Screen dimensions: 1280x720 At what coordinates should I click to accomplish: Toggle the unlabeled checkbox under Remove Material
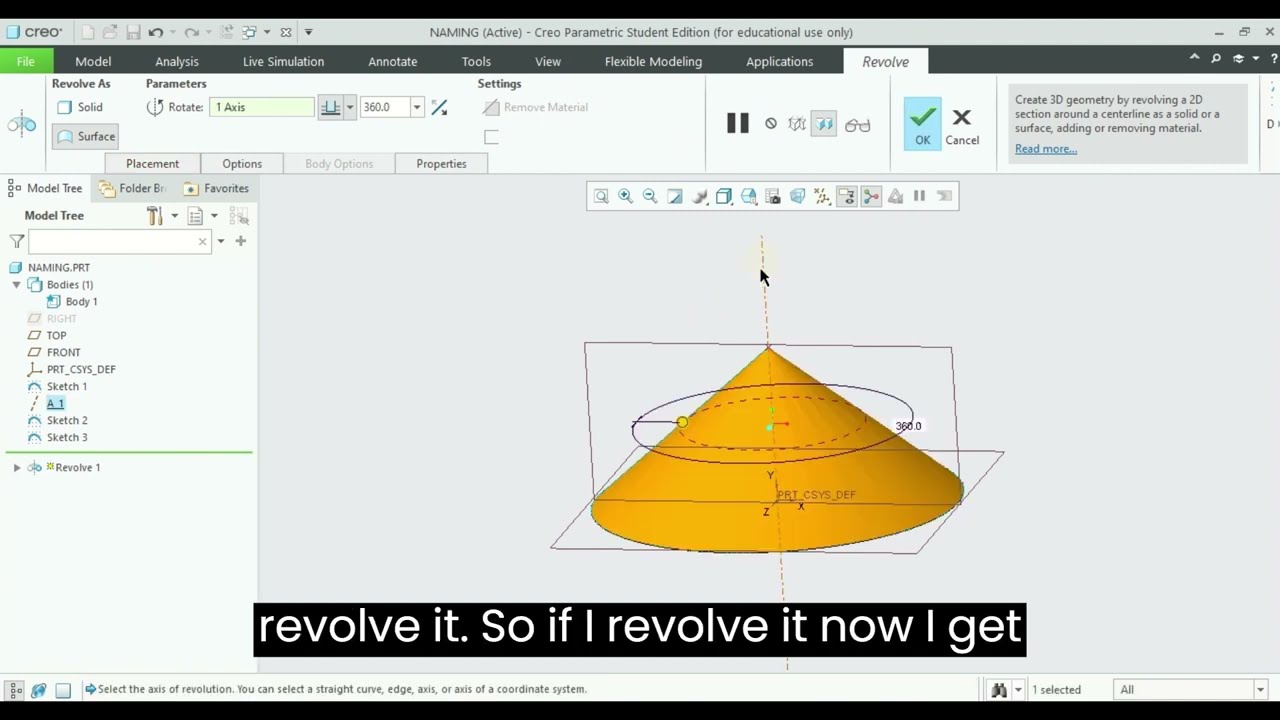click(491, 137)
